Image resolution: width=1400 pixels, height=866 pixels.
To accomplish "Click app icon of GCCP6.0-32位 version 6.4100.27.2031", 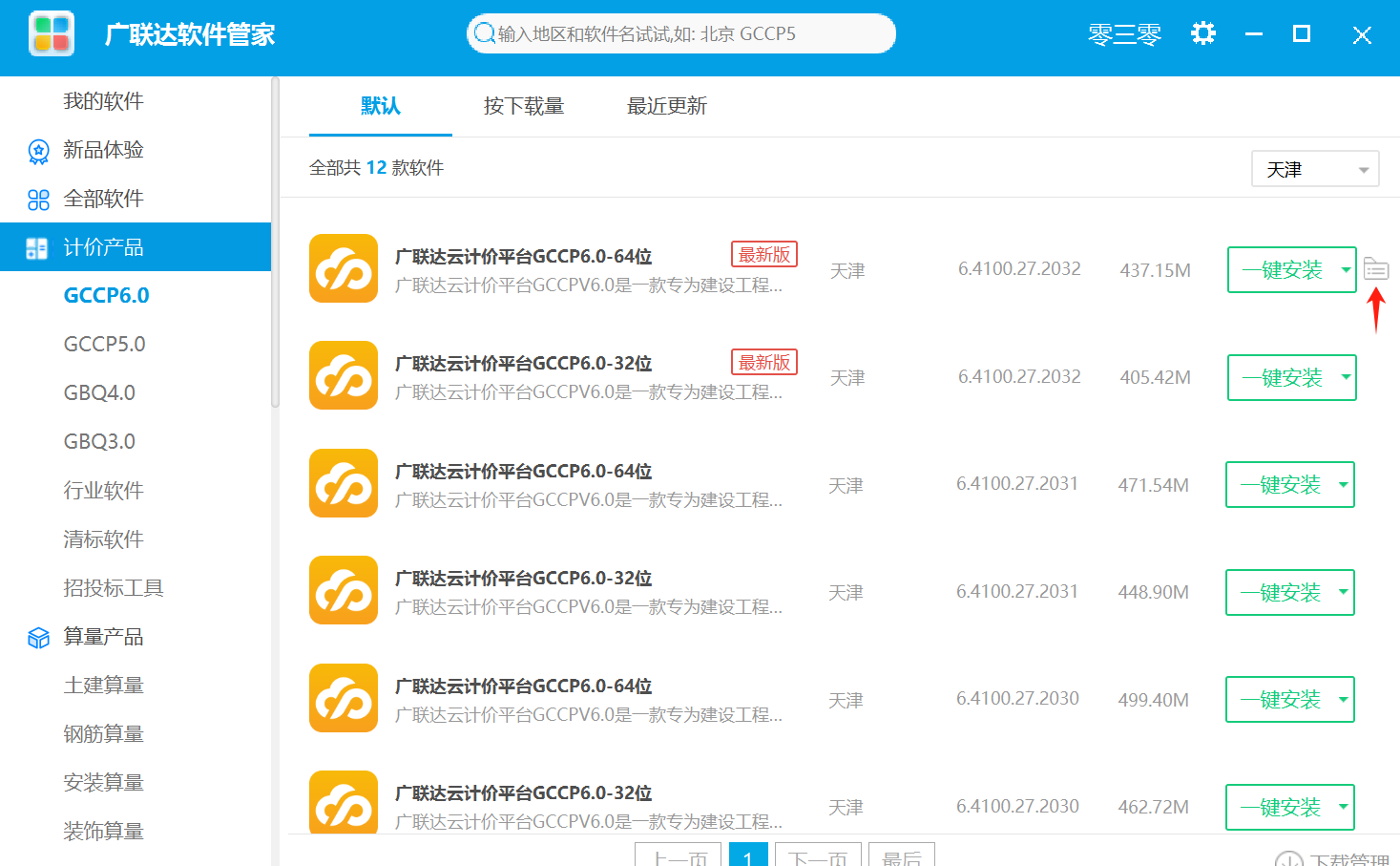I will (344, 590).
